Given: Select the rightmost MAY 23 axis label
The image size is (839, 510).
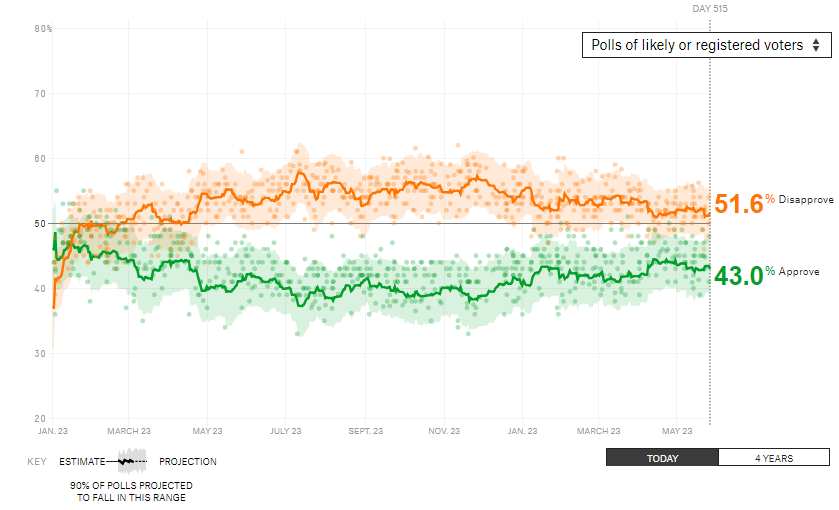Looking at the screenshot, I should (x=677, y=431).
